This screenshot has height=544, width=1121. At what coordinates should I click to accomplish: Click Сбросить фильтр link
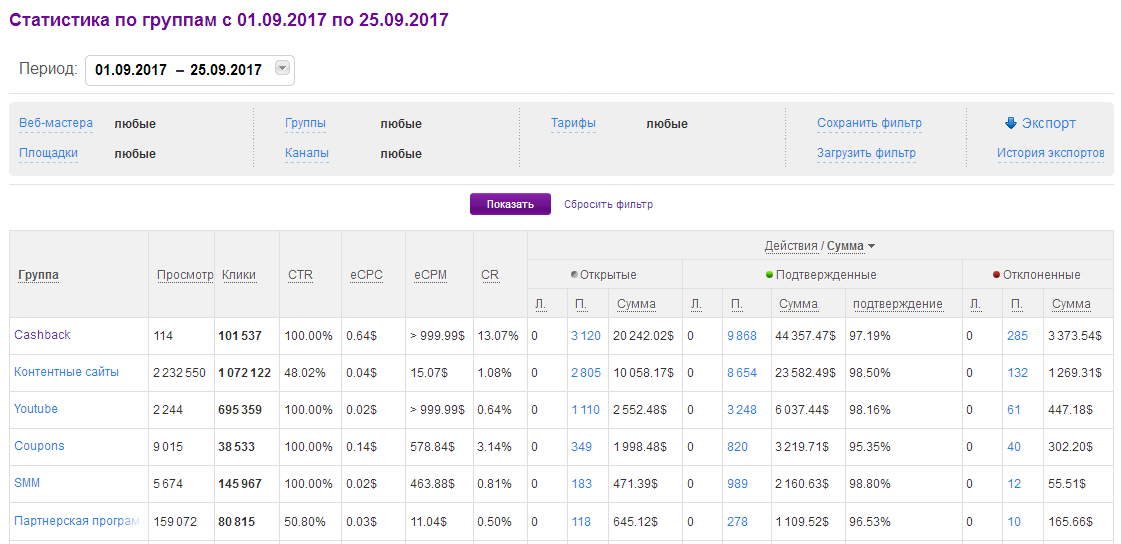(x=608, y=204)
